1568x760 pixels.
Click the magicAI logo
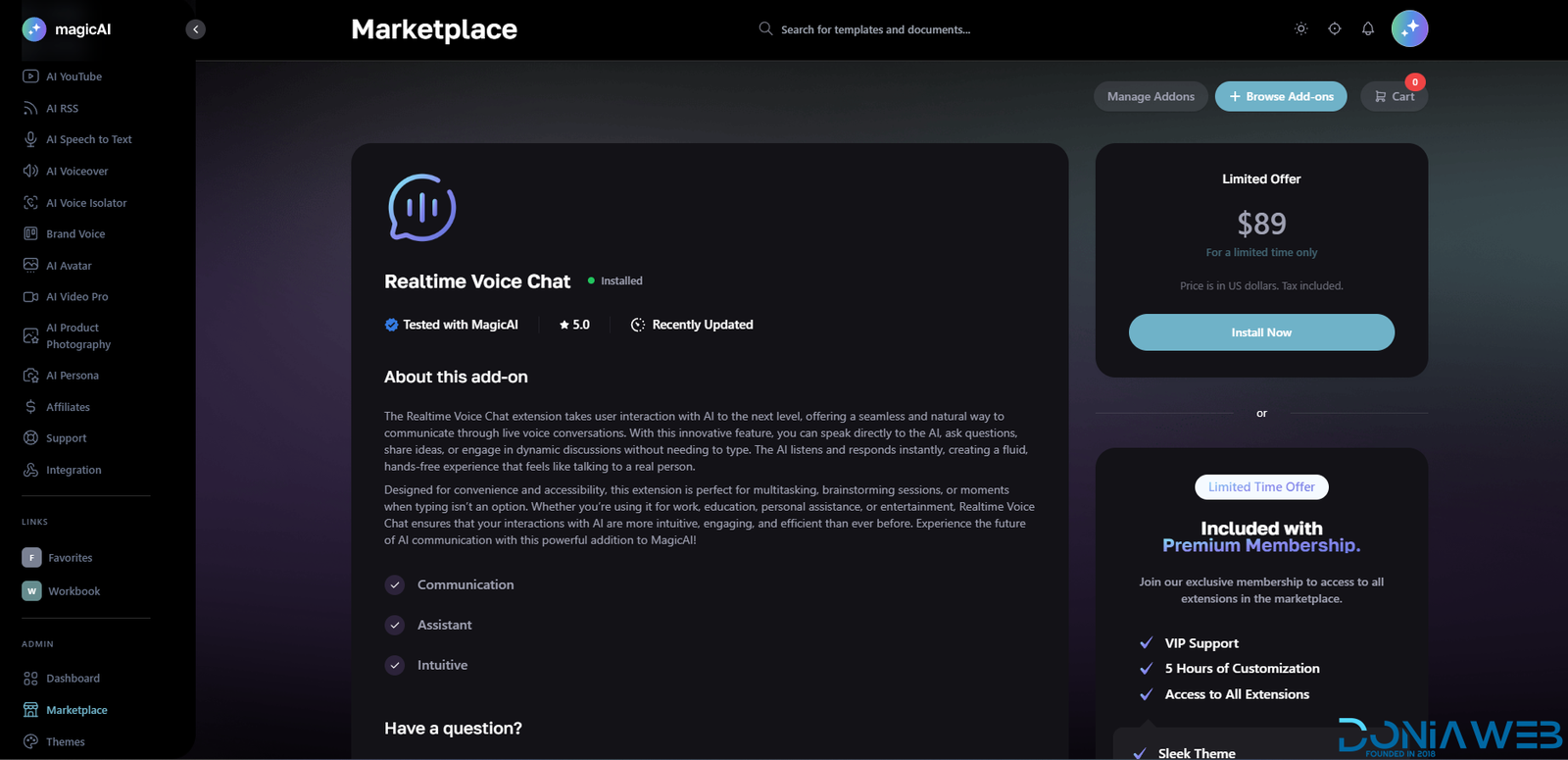[67, 29]
